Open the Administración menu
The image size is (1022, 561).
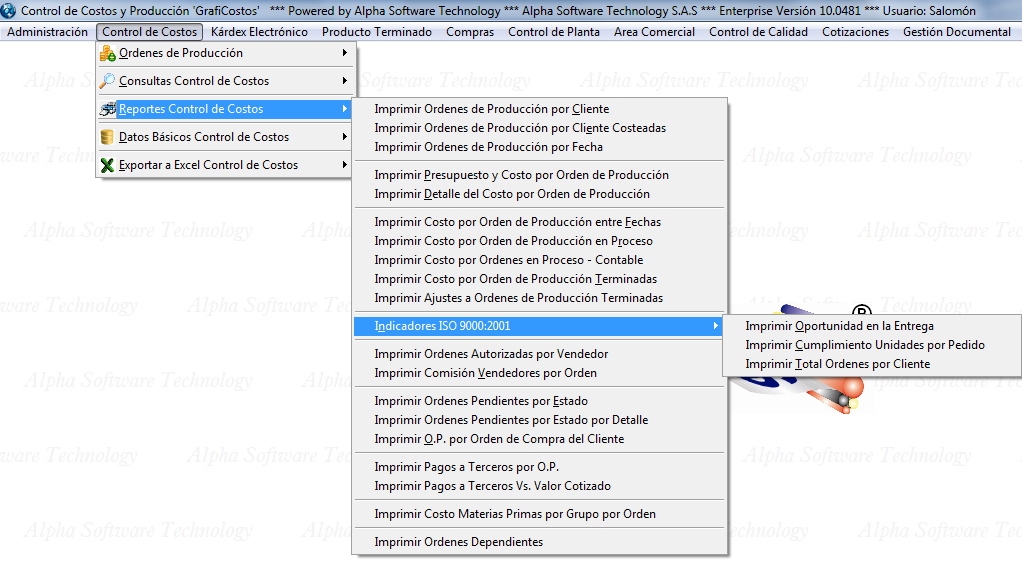coord(47,32)
